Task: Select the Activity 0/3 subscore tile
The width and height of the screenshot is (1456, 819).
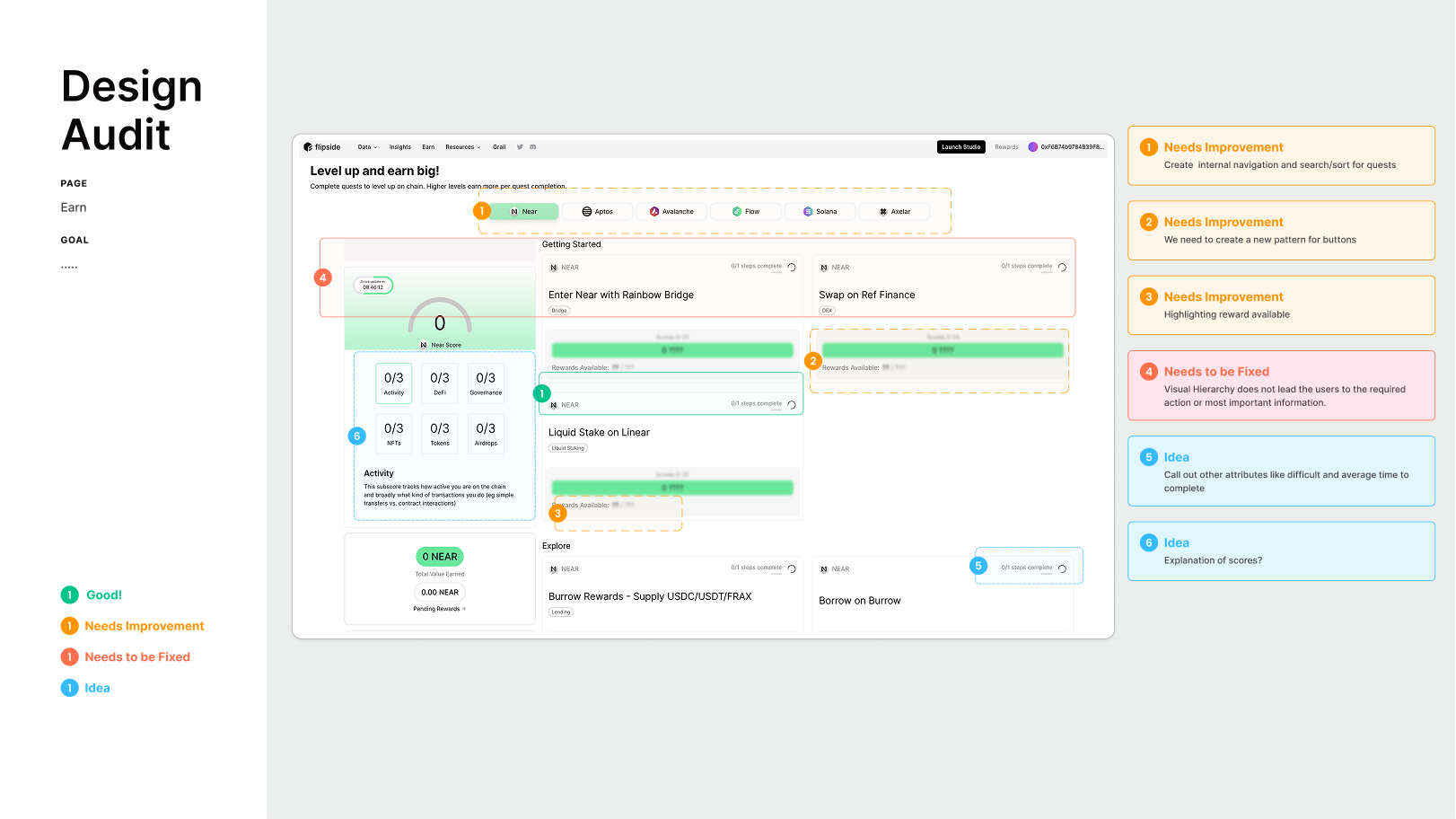Action: tap(394, 383)
